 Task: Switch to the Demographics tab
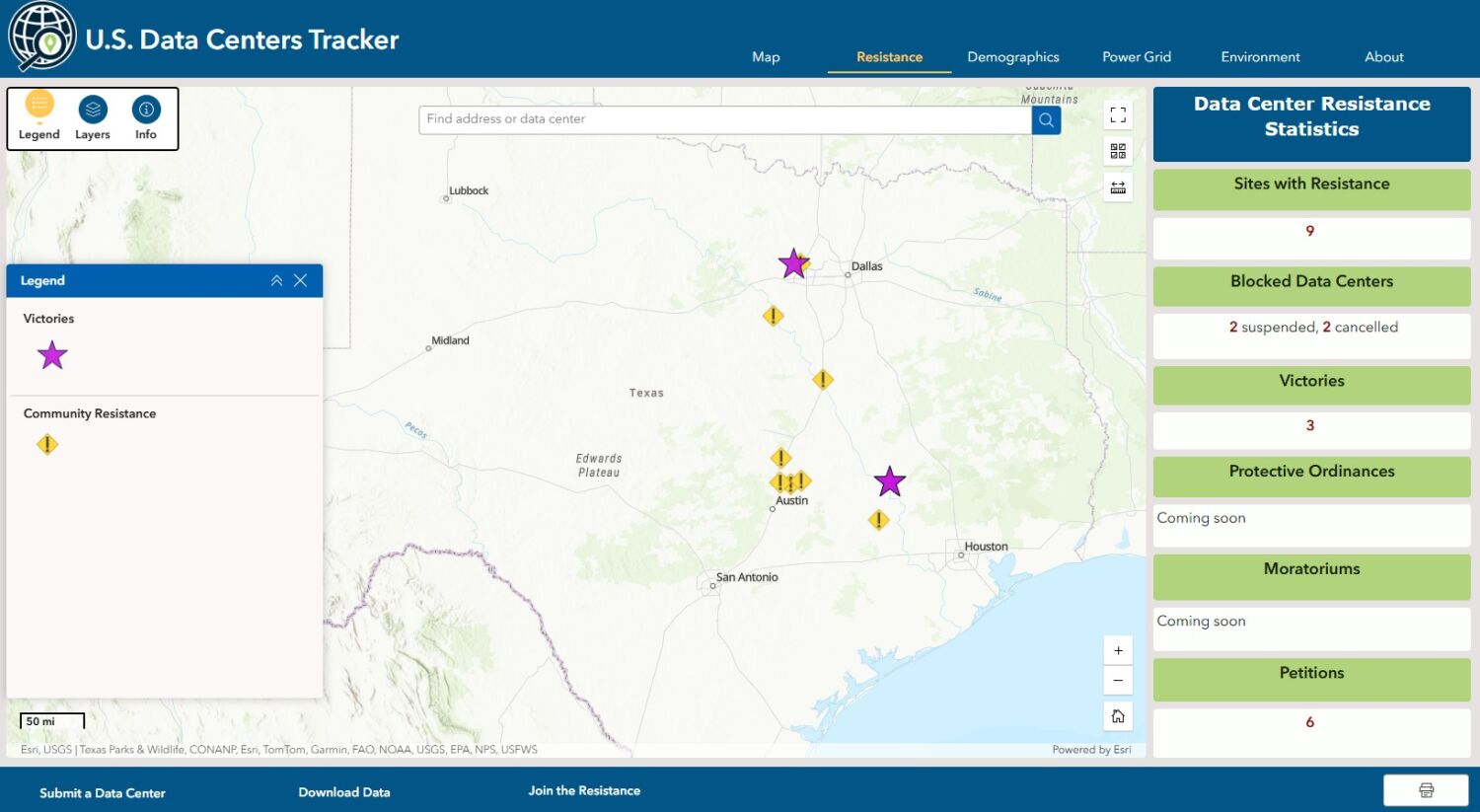[1012, 57]
